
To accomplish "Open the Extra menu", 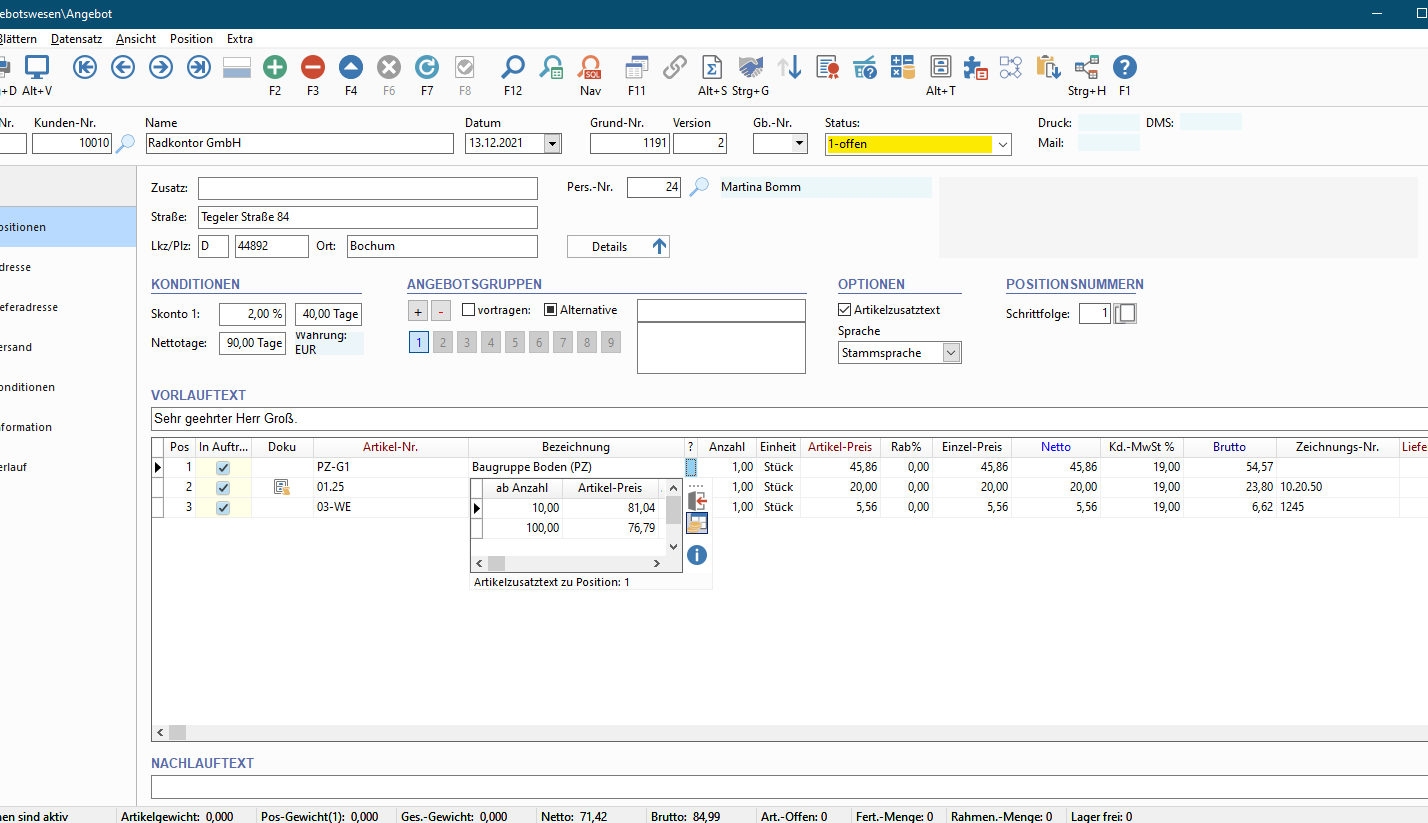I will [240, 39].
